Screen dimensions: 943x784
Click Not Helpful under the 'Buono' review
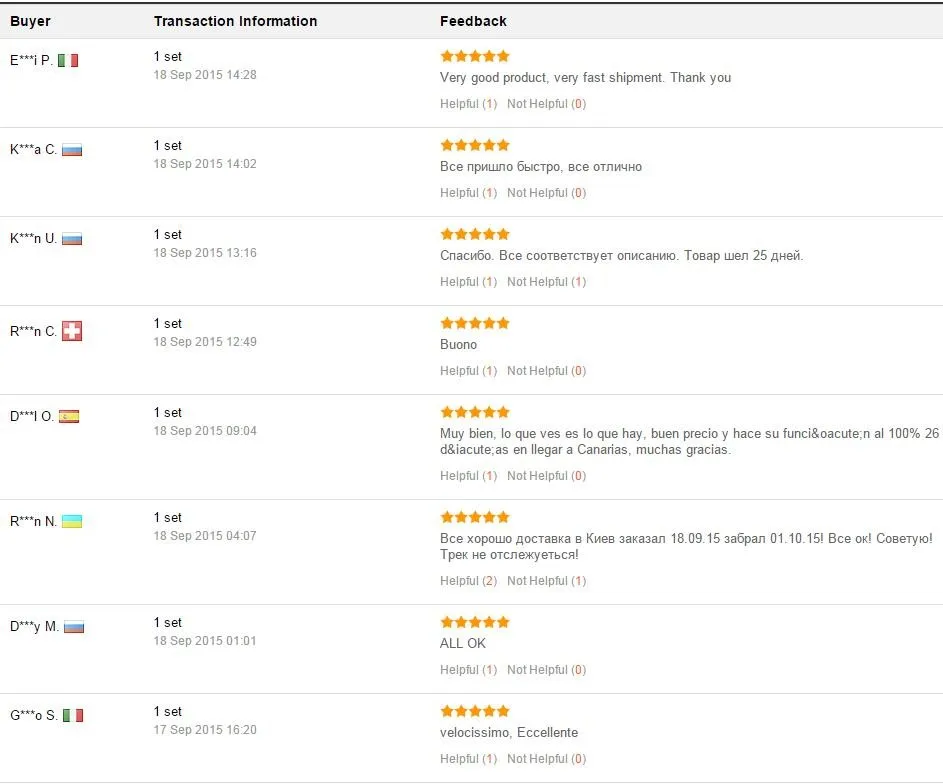click(x=546, y=370)
